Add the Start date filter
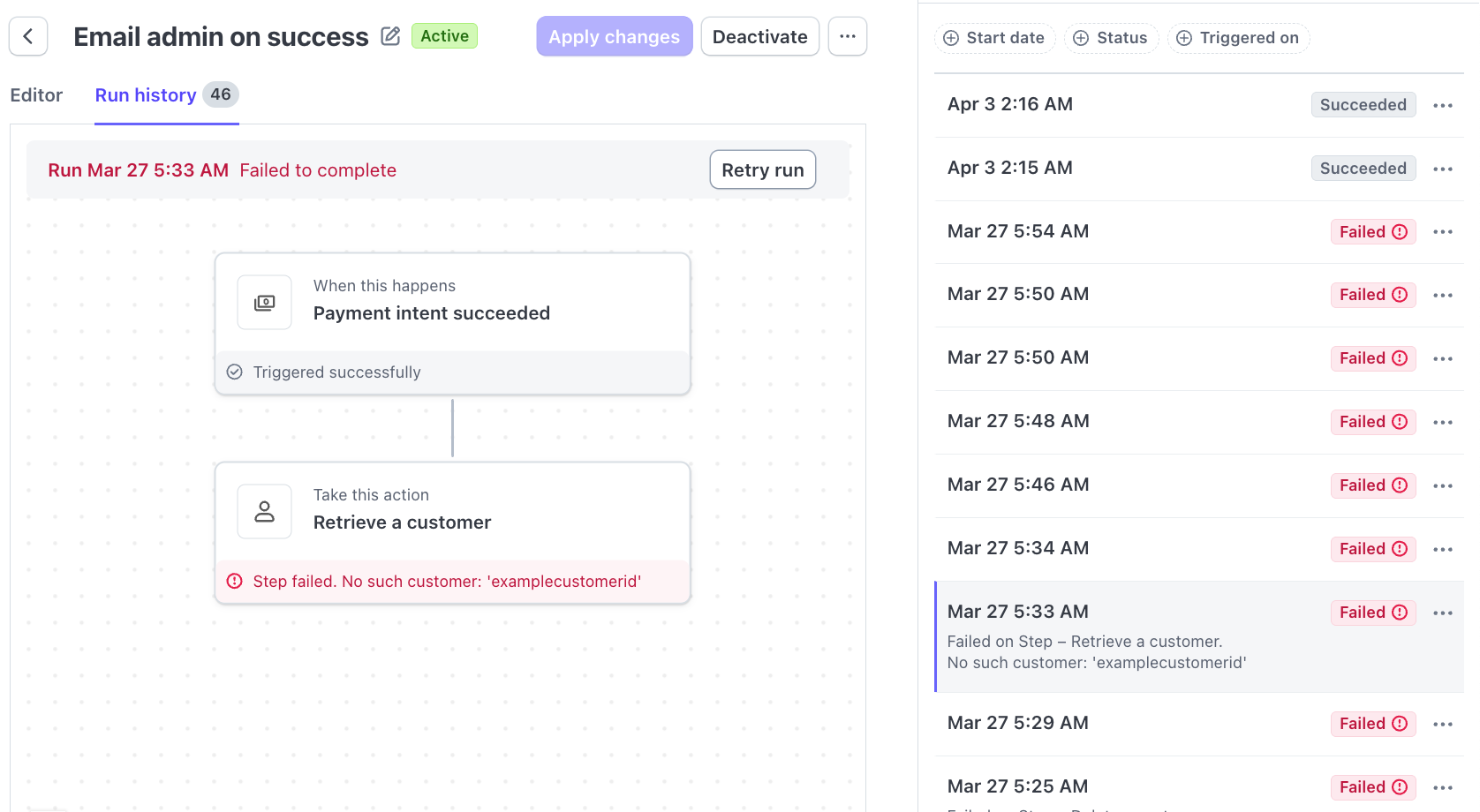 tap(994, 38)
